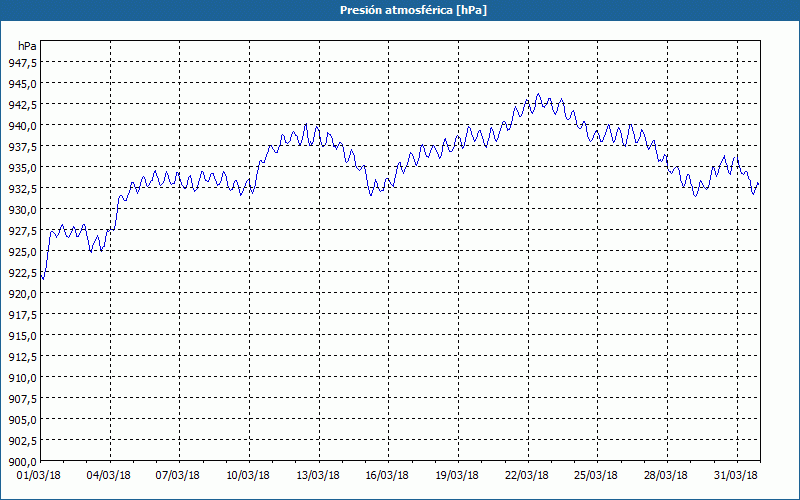Image resolution: width=800 pixels, height=500 pixels.
Task: Click the 22/03/18 date label
Action: (527, 475)
